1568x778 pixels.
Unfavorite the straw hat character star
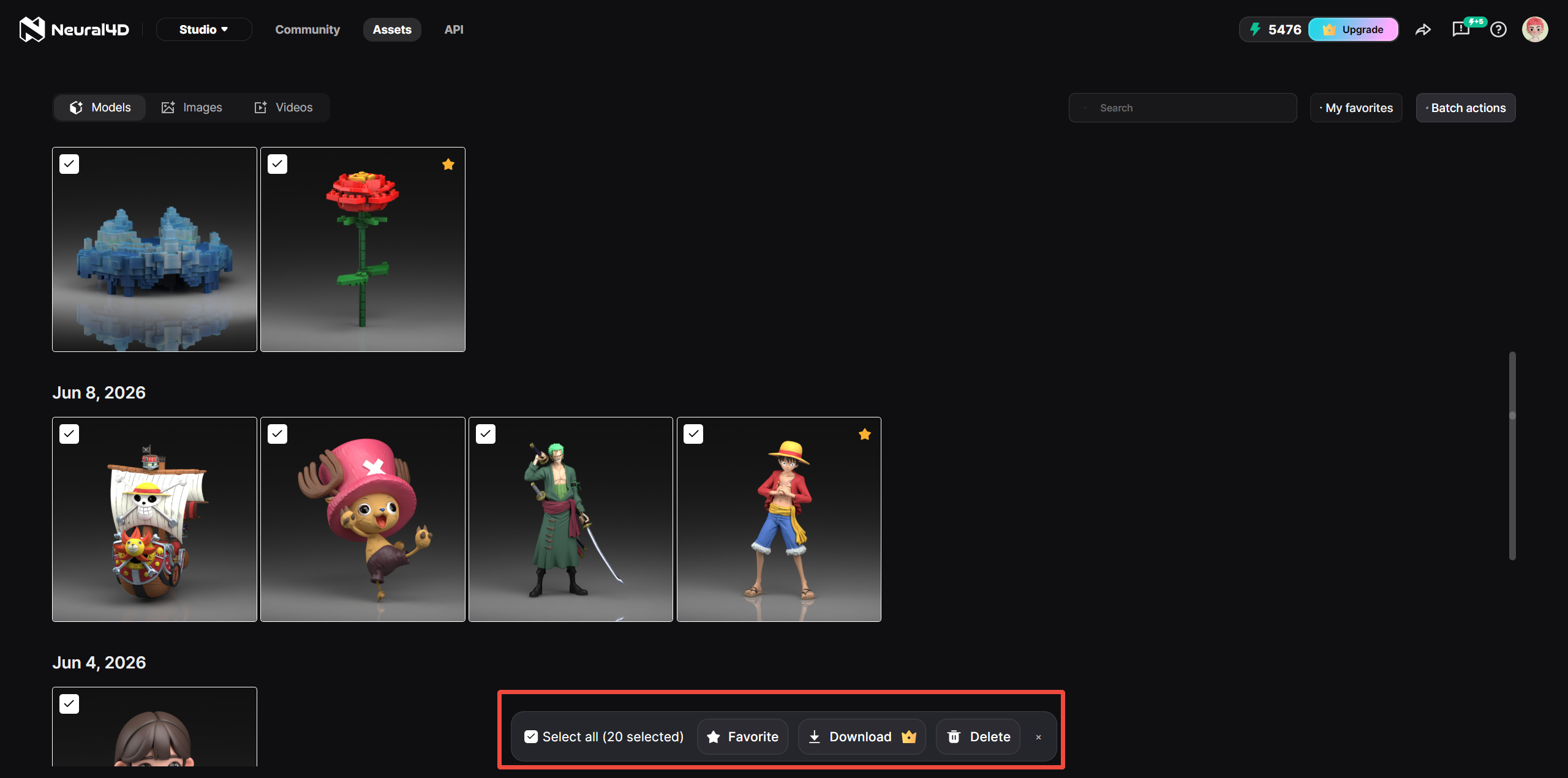click(x=865, y=434)
